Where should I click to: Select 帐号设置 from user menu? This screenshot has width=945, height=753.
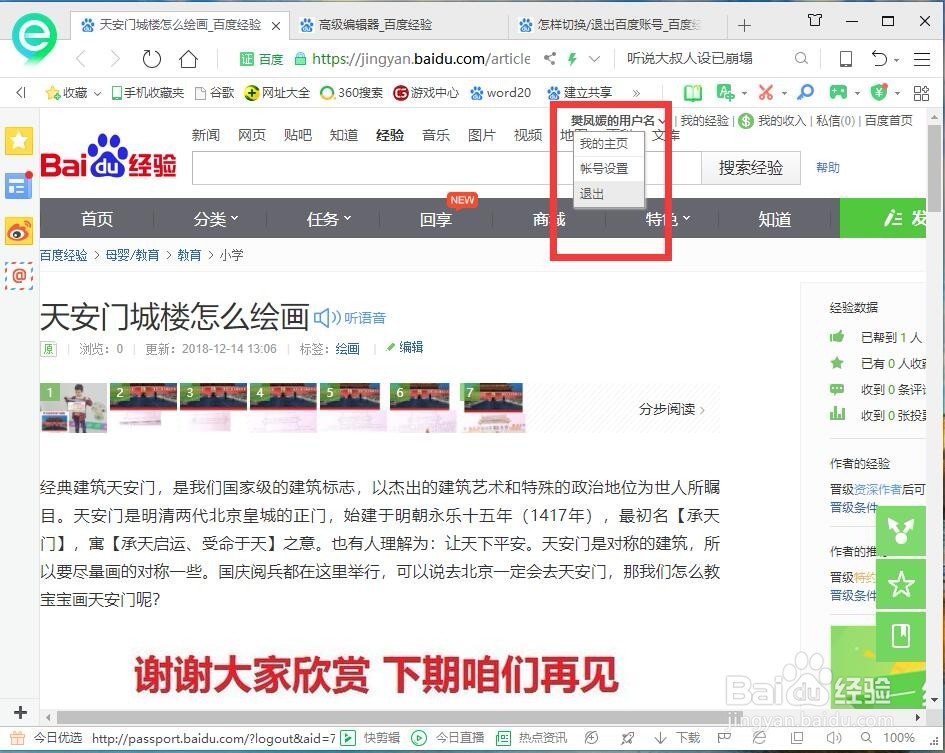(604, 169)
